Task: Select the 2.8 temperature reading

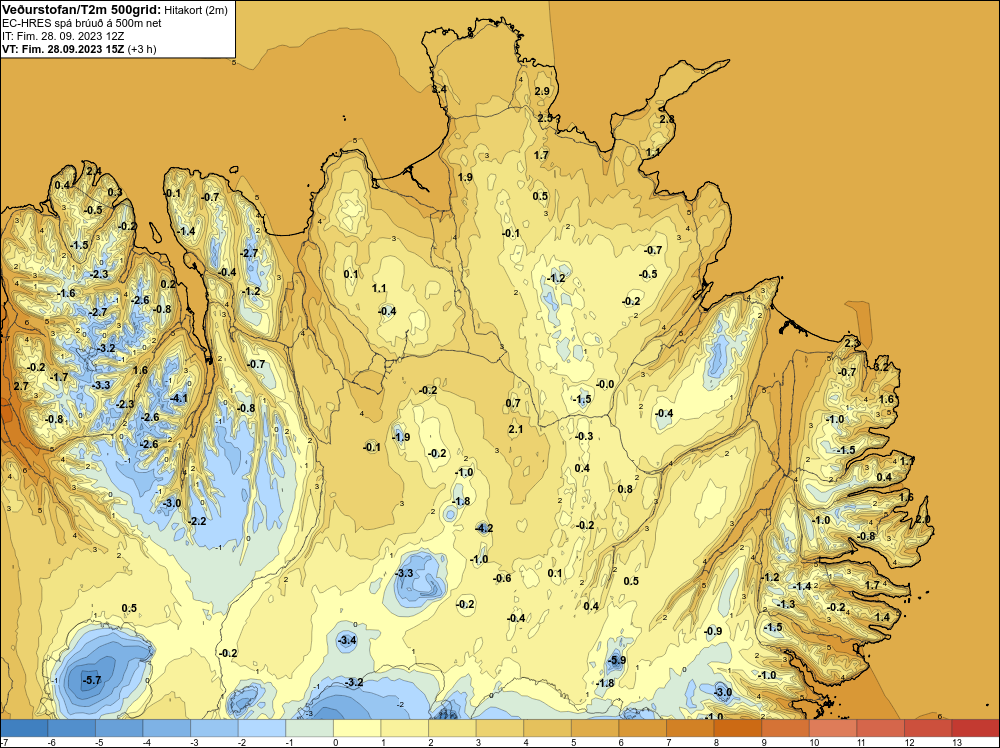Action: click(x=667, y=119)
